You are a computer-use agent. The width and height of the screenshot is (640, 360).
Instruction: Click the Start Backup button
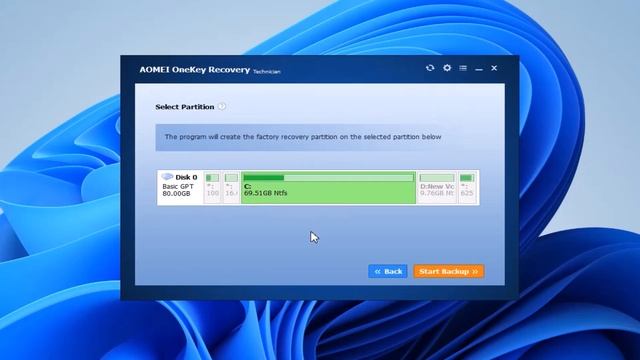click(449, 271)
